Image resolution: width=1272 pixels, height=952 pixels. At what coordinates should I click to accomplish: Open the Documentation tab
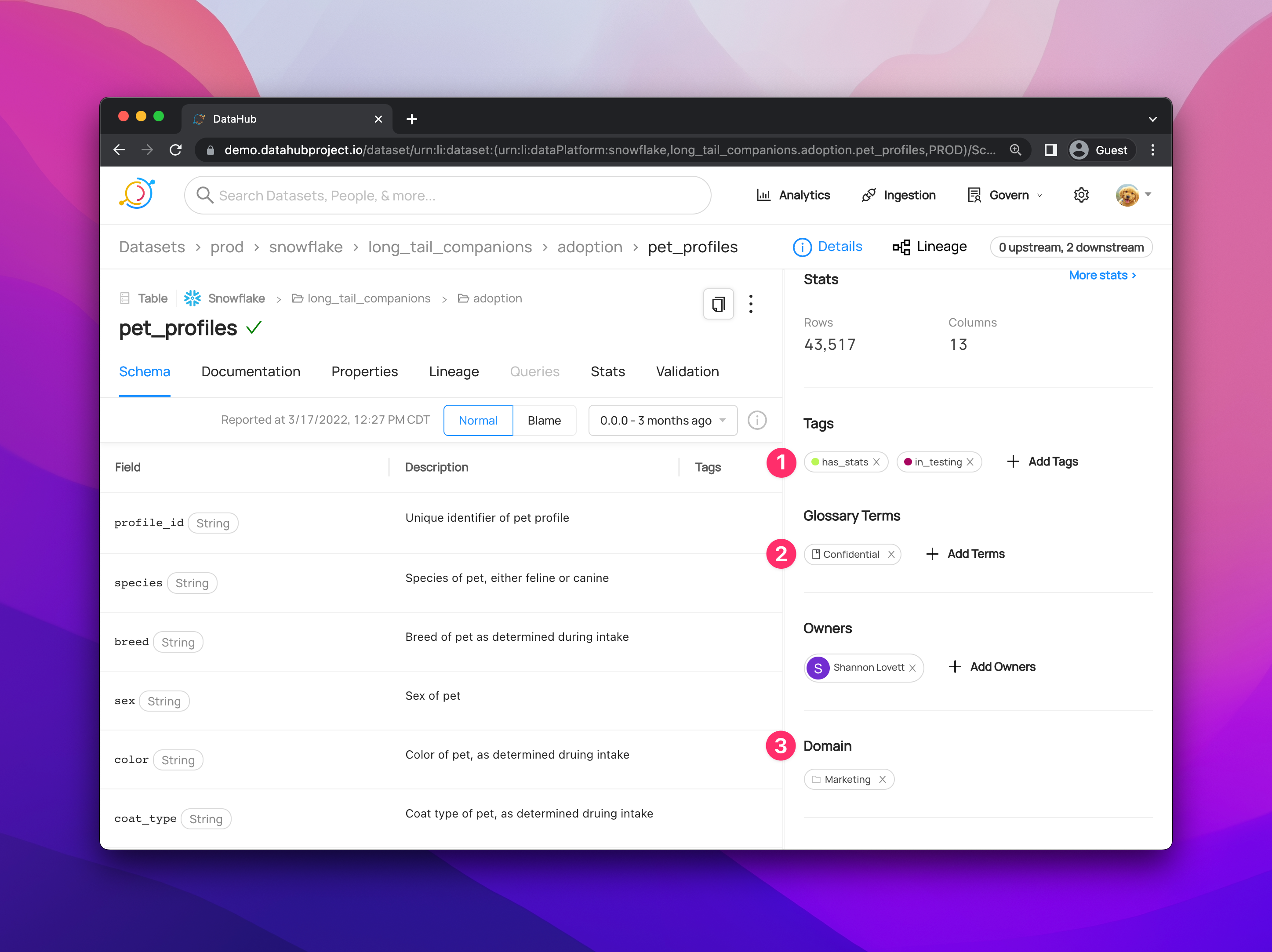pyautogui.click(x=251, y=371)
